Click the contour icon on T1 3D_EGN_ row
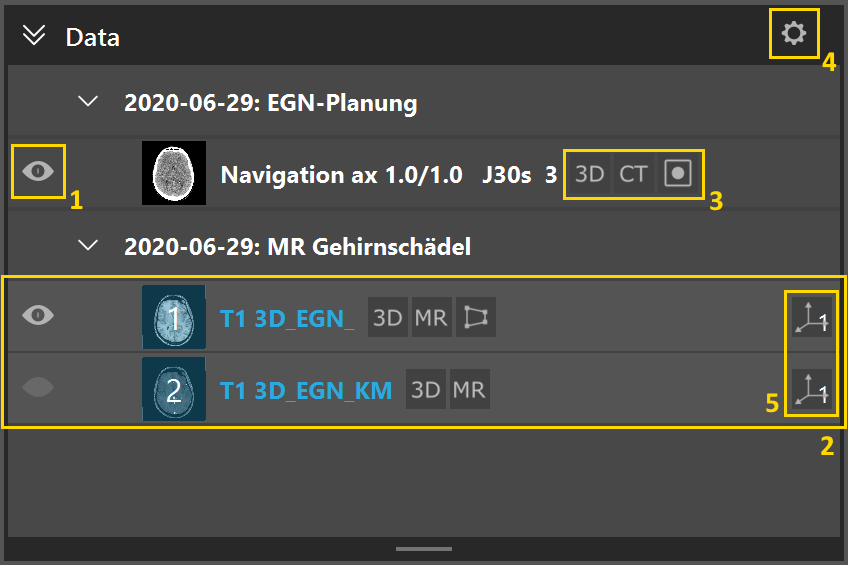Image resolution: width=848 pixels, height=565 pixels. click(475, 317)
